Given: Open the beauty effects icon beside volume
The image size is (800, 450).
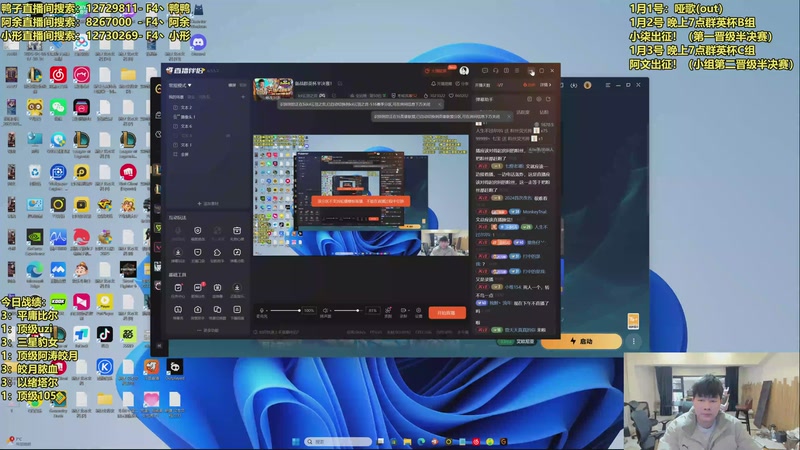Looking at the screenshot, I should (x=388, y=310).
